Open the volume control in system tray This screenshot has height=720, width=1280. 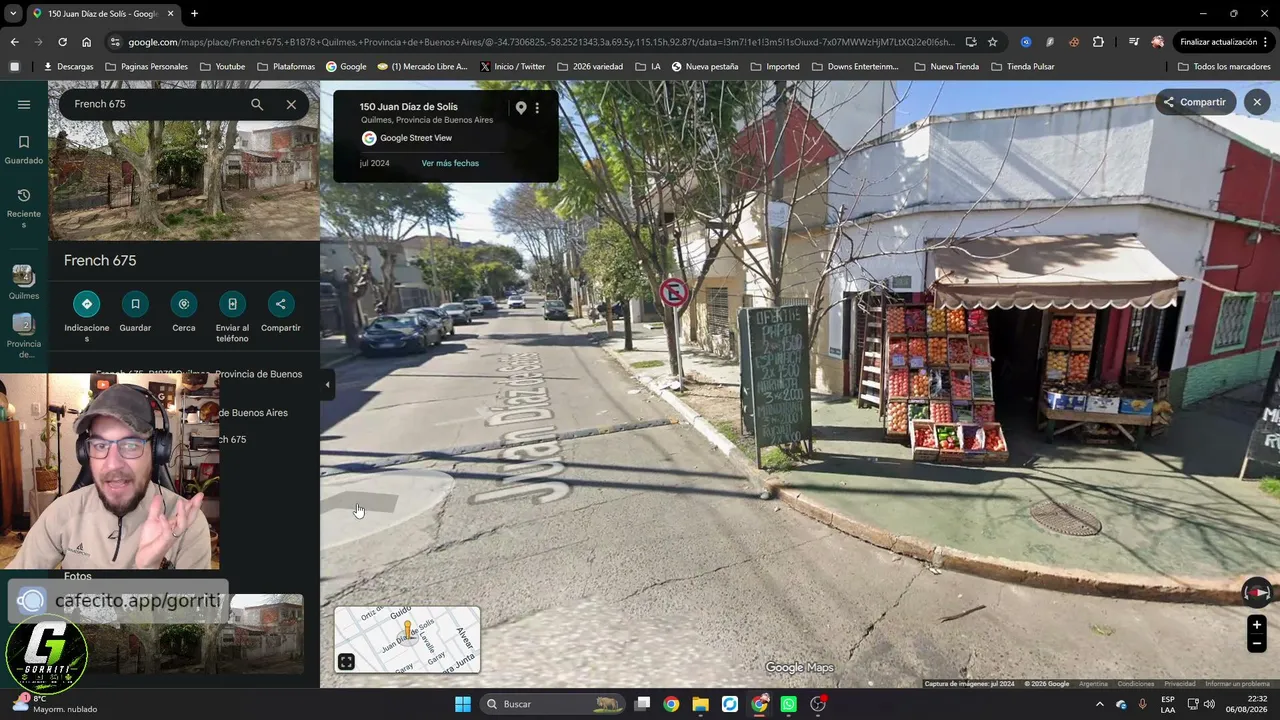pos(1208,704)
